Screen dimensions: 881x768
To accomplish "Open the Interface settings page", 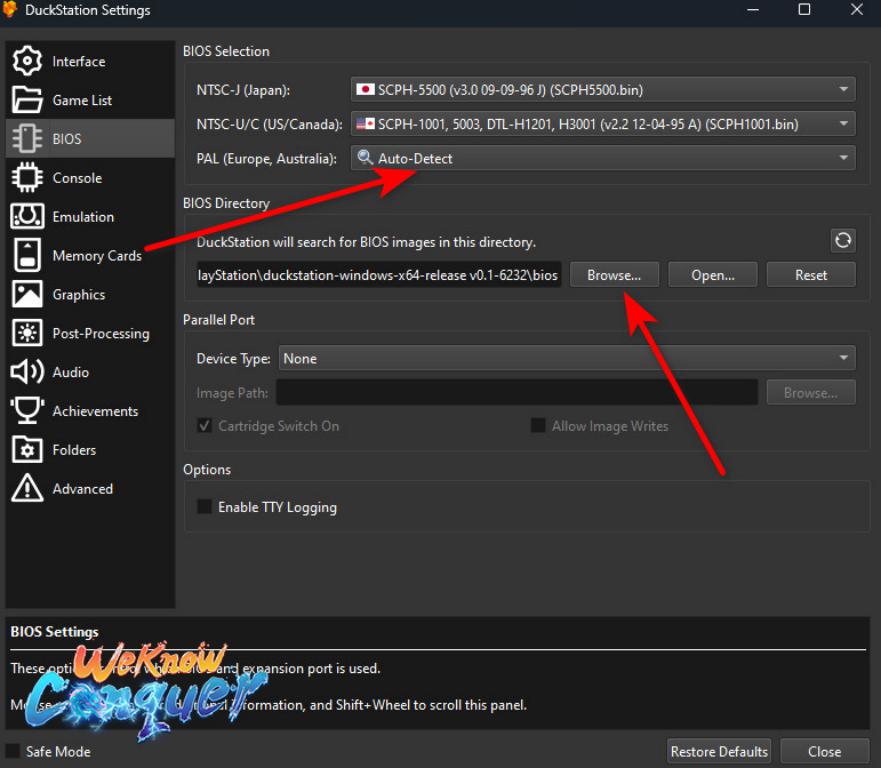I will pos(90,61).
